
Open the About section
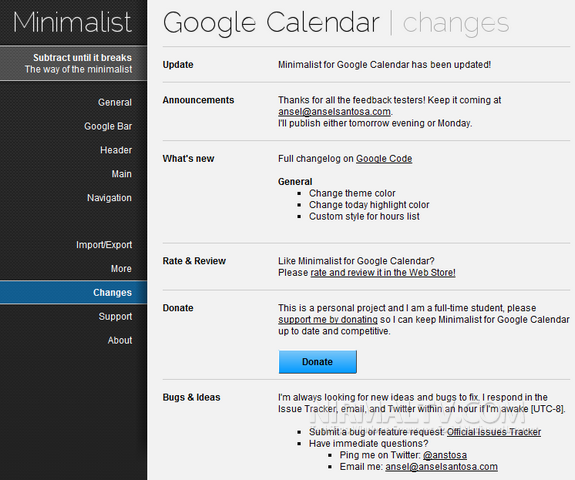pos(120,340)
